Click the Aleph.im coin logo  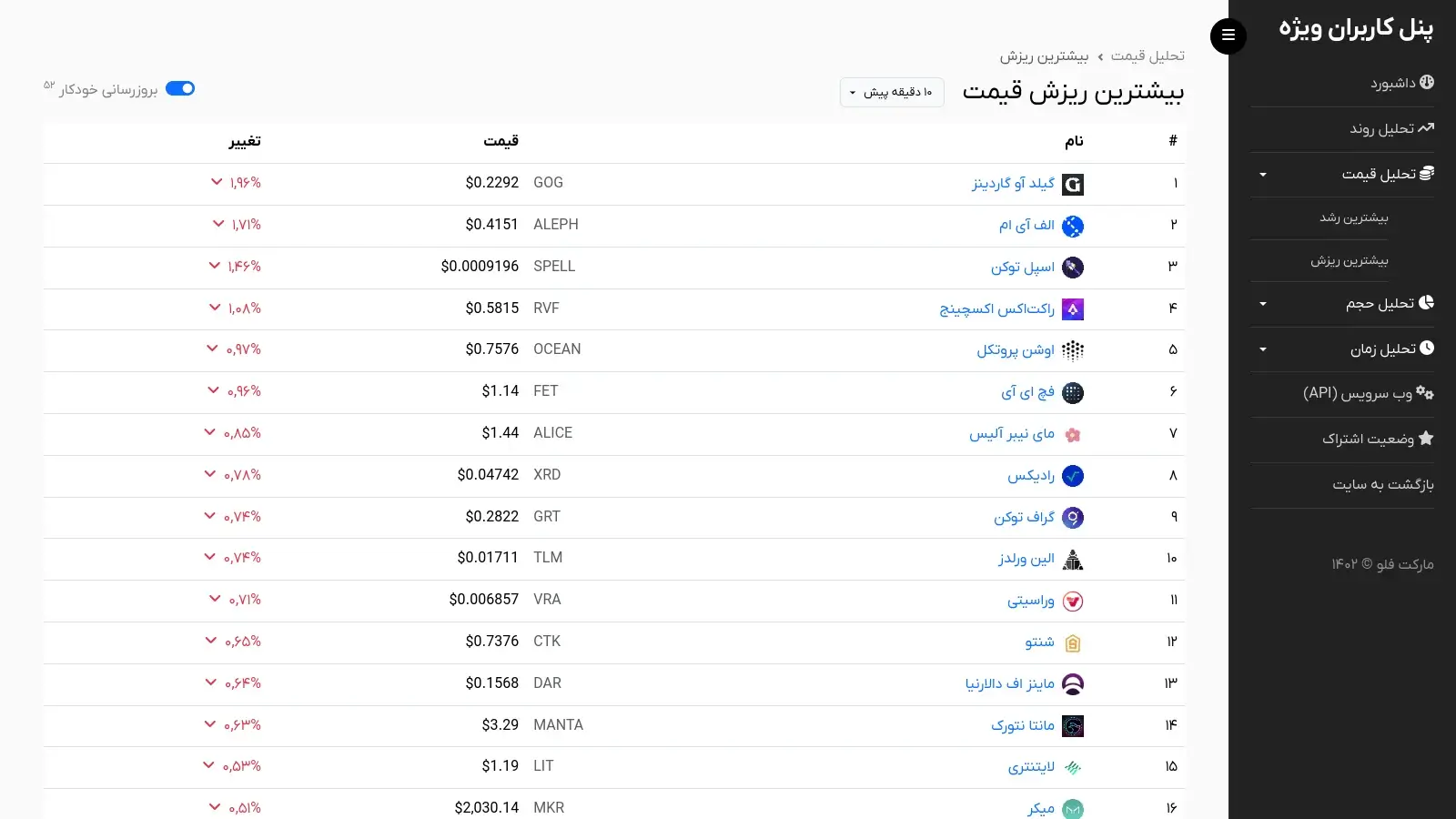click(1073, 226)
